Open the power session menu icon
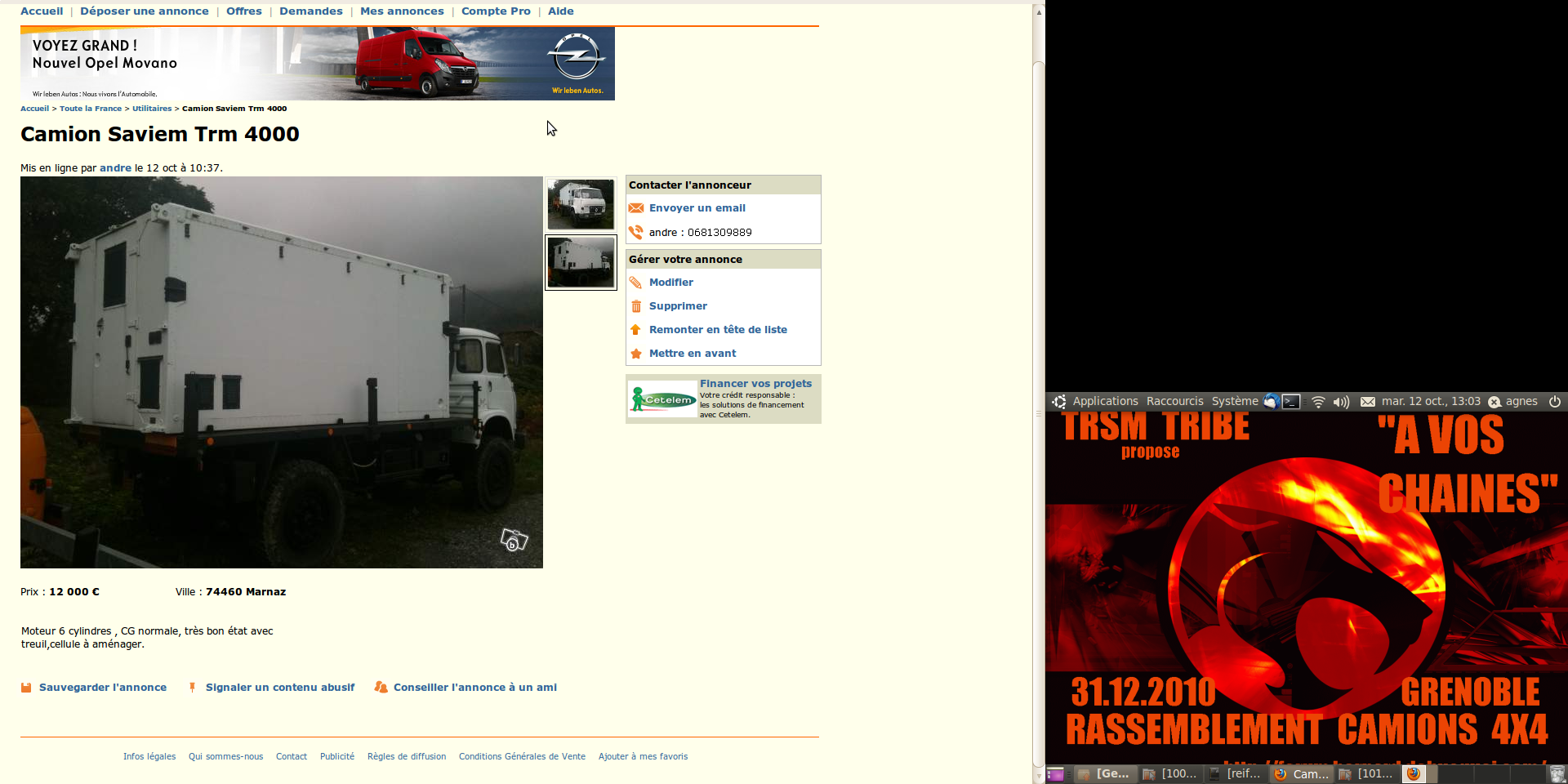The image size is (1568, 784). click(x=1555, y=401)
